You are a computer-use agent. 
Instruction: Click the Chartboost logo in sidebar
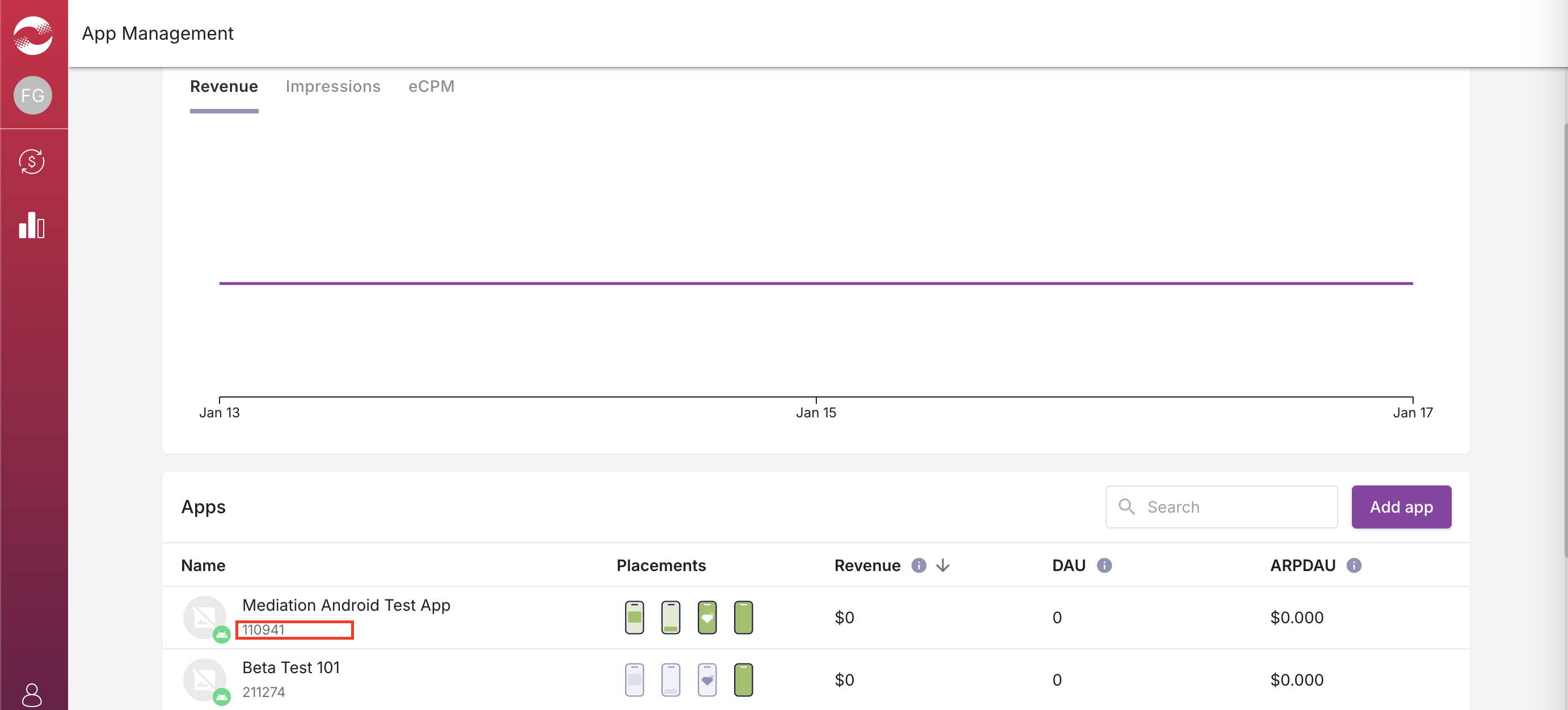[x=33, y=35]
